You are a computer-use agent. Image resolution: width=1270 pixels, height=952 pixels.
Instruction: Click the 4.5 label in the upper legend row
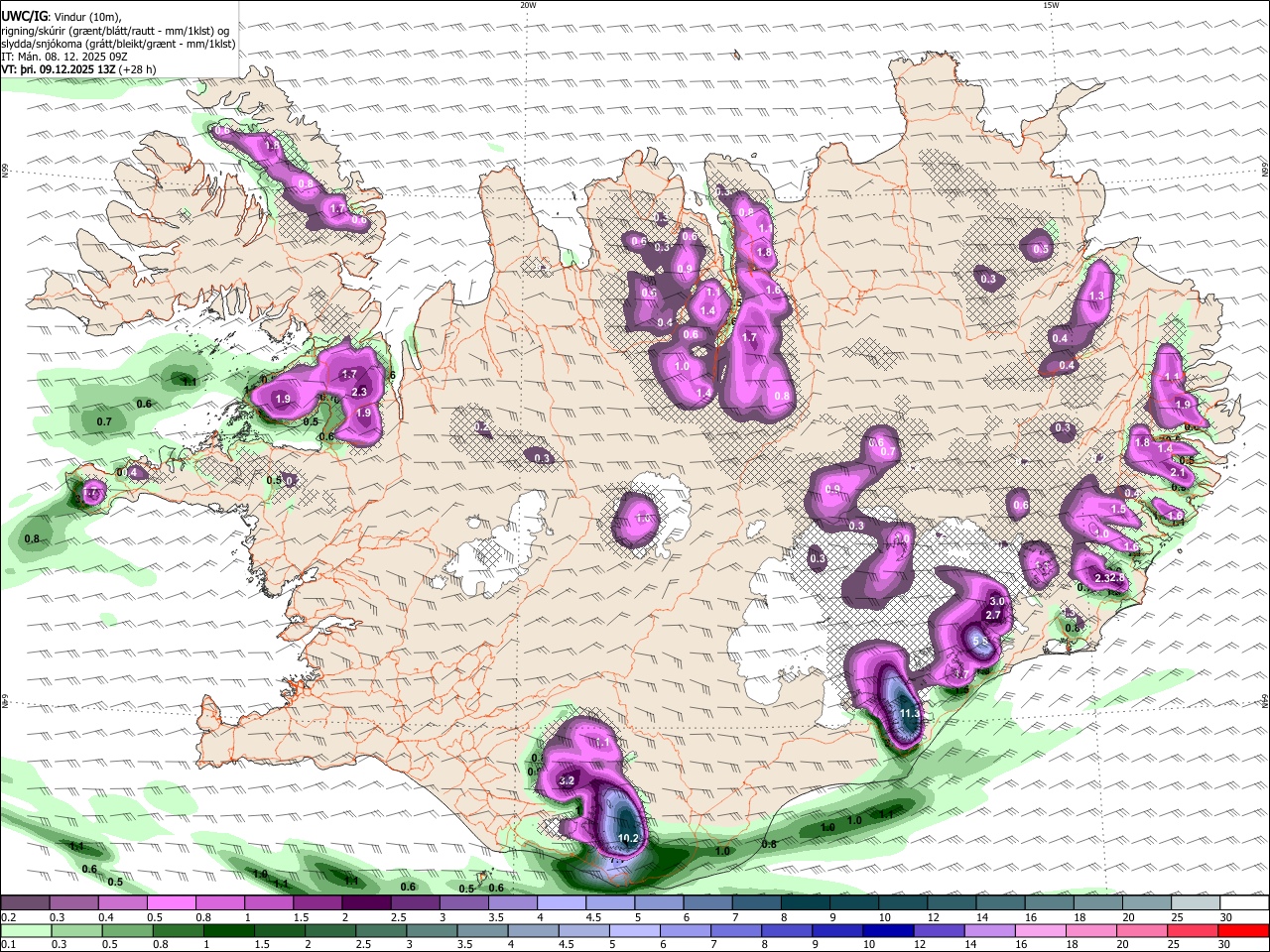pos(593,917)
